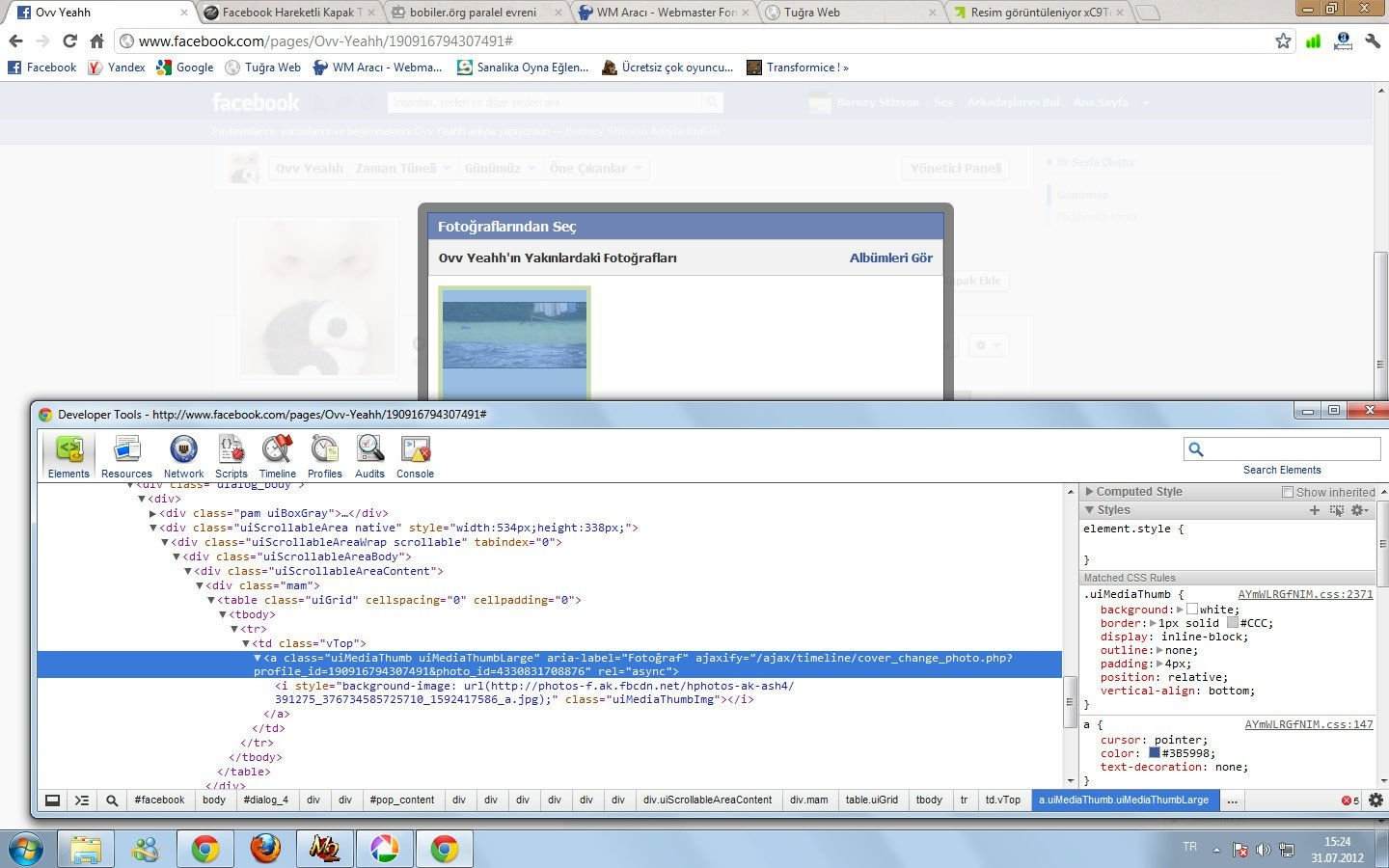
Task: Click the white background color swatch
Action: [1192, 610]
